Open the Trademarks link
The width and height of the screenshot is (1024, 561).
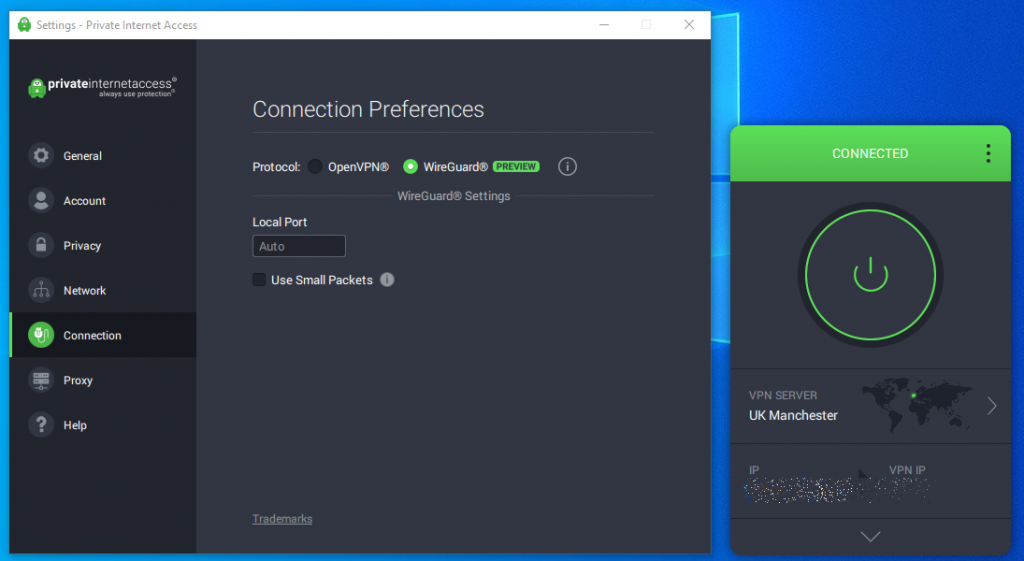pos(282,519)
